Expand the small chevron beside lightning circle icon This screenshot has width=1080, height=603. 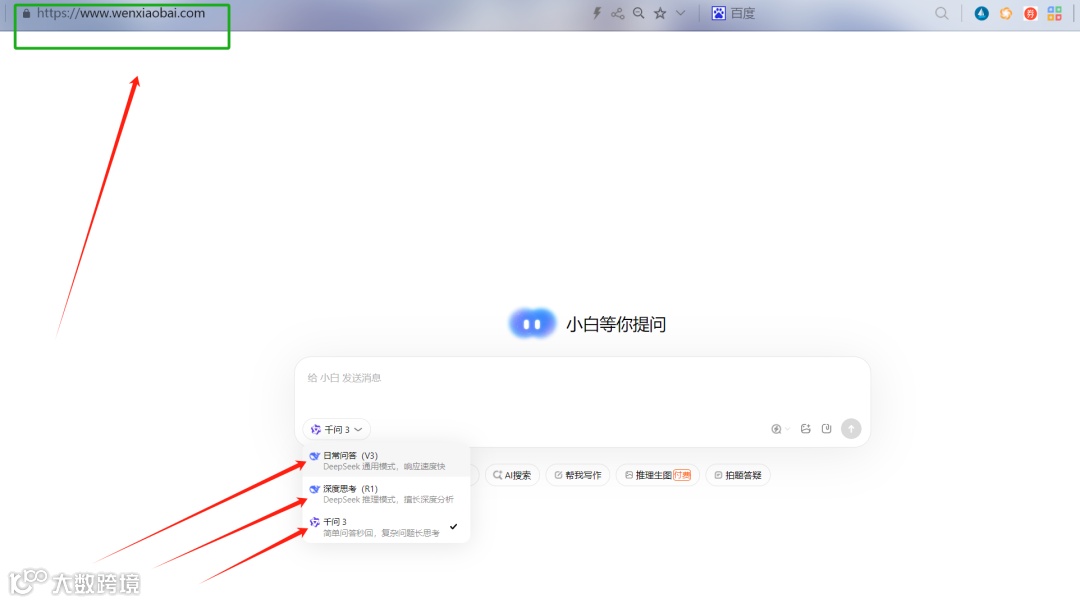point(787,429)
